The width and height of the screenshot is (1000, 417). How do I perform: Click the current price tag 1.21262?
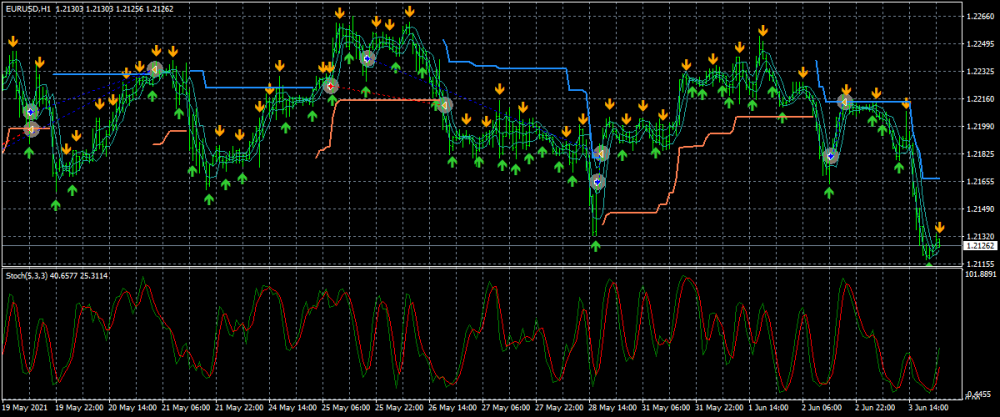point(977,245)
